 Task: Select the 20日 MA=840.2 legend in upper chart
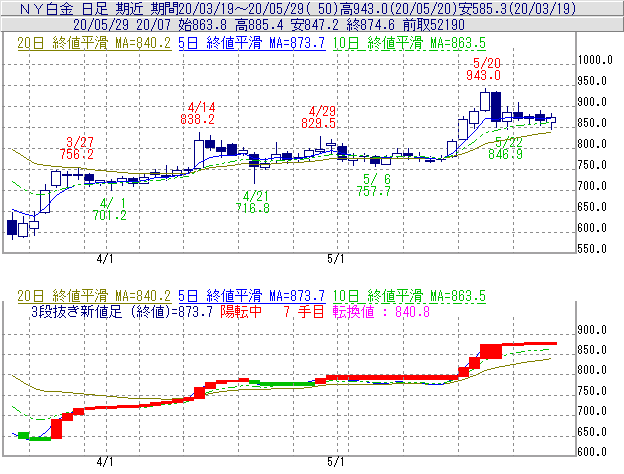click(x=94, y=43)
